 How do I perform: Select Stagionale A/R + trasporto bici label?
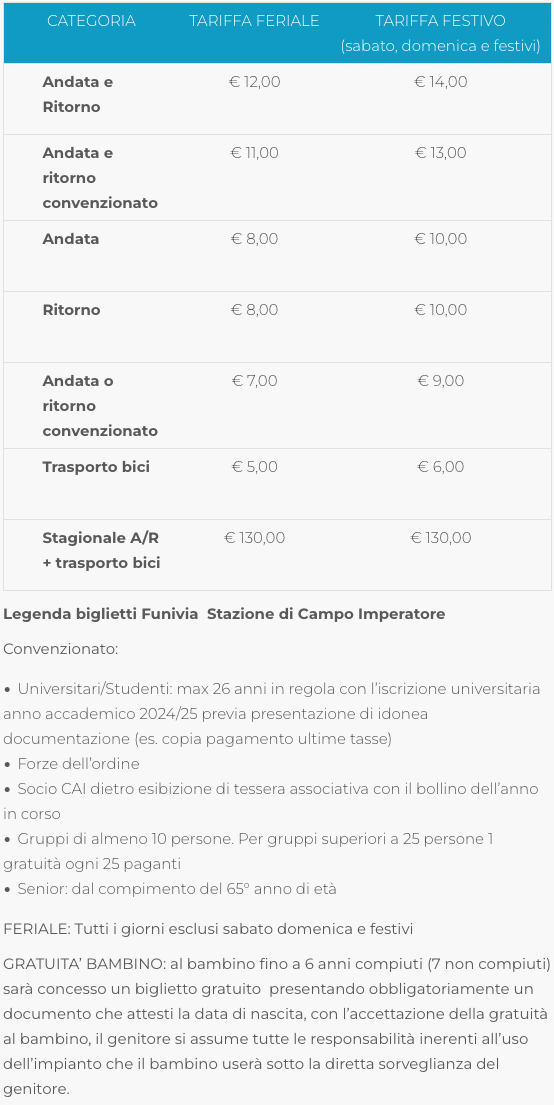coord(101,550)
